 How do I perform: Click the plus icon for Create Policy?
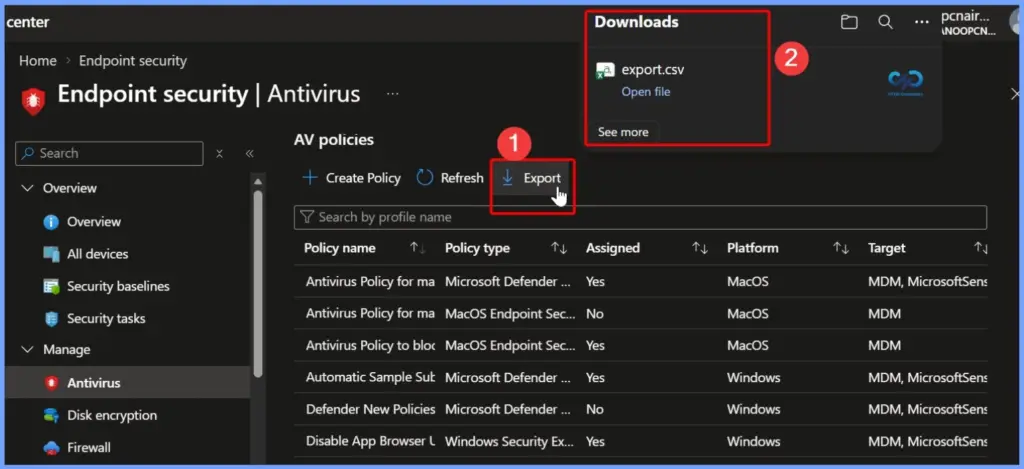(310, 178)
